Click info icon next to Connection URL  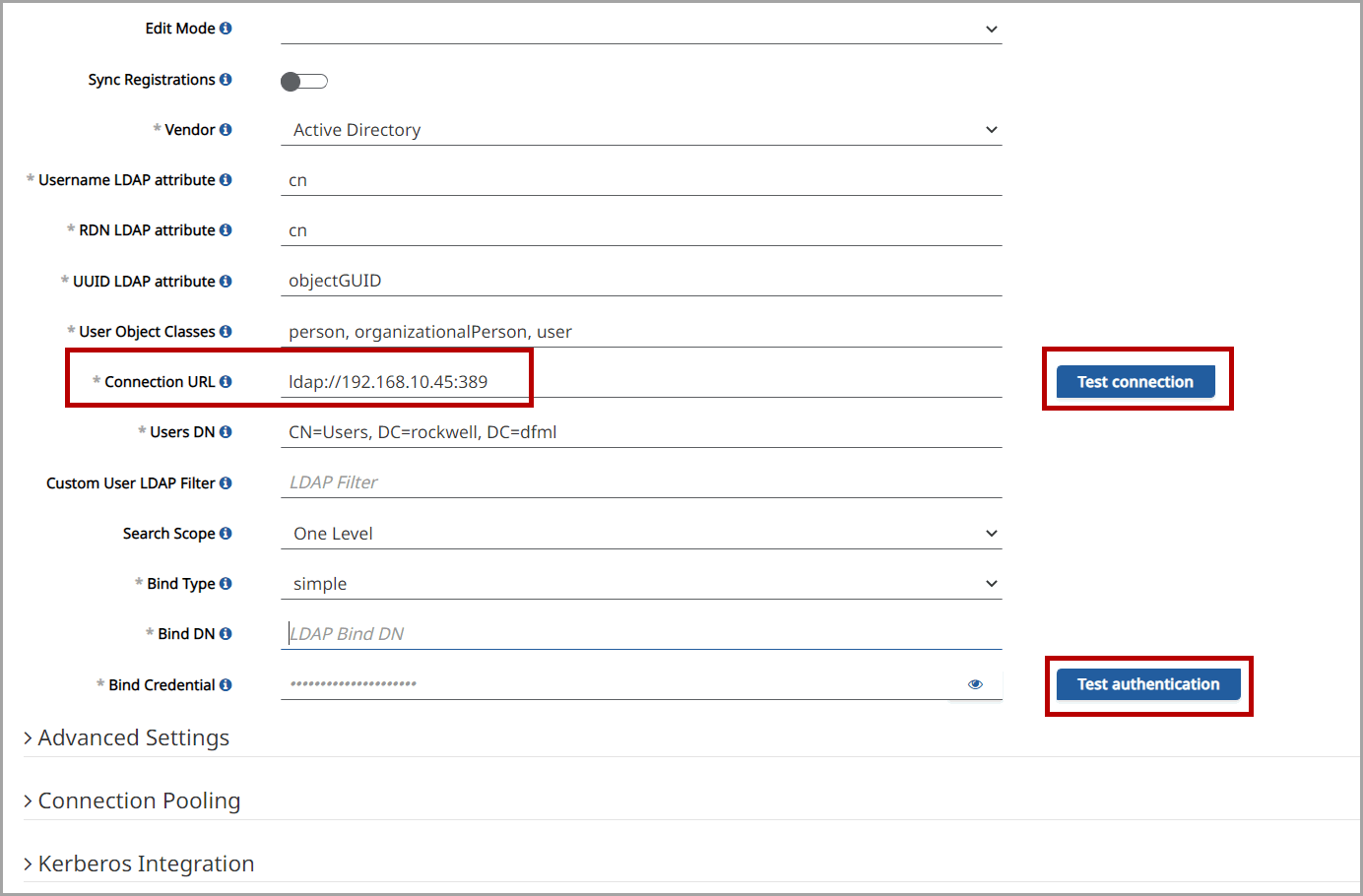click(x=226, y=382)
